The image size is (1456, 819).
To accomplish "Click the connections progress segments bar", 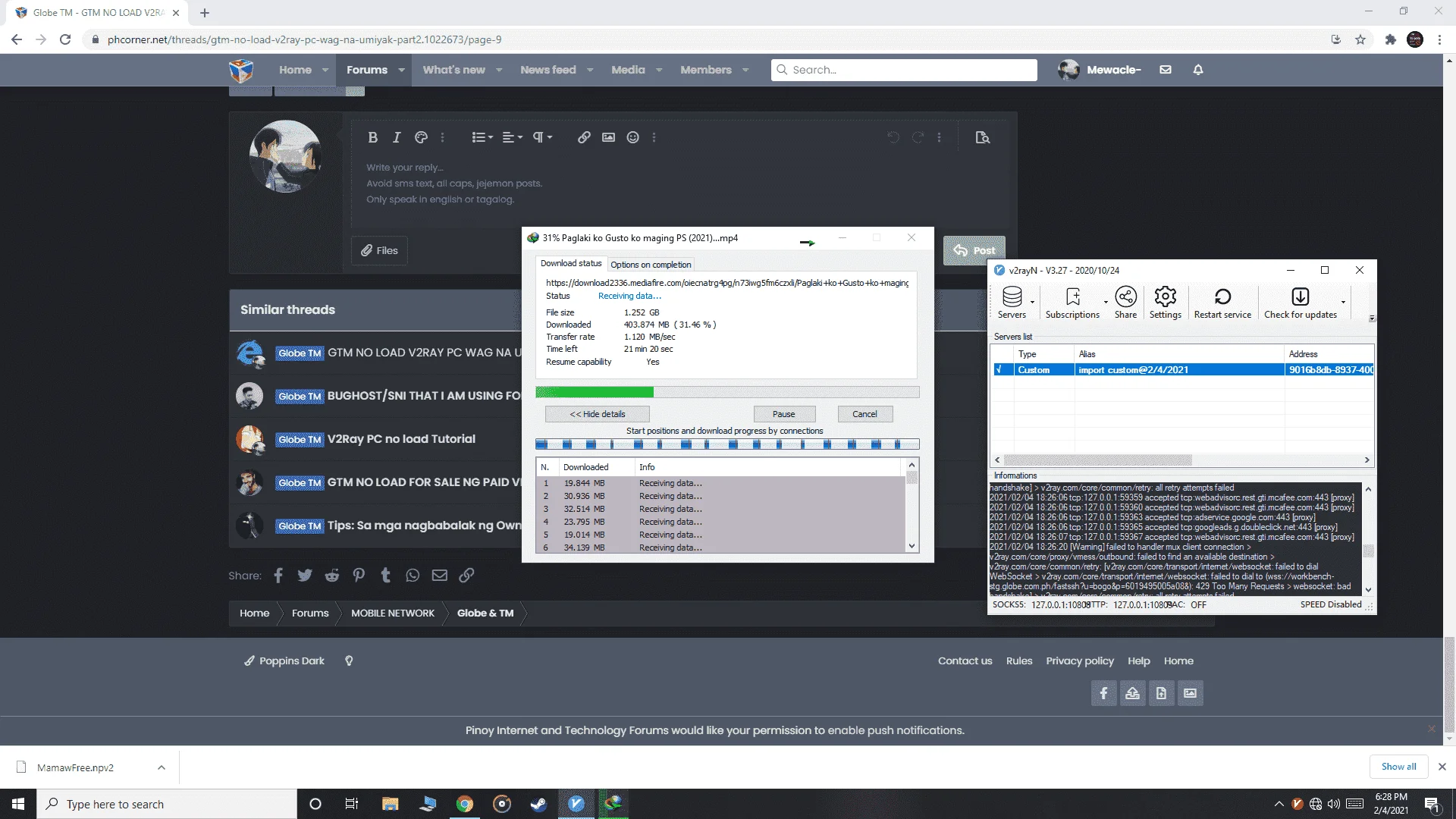I will (727, 444).
